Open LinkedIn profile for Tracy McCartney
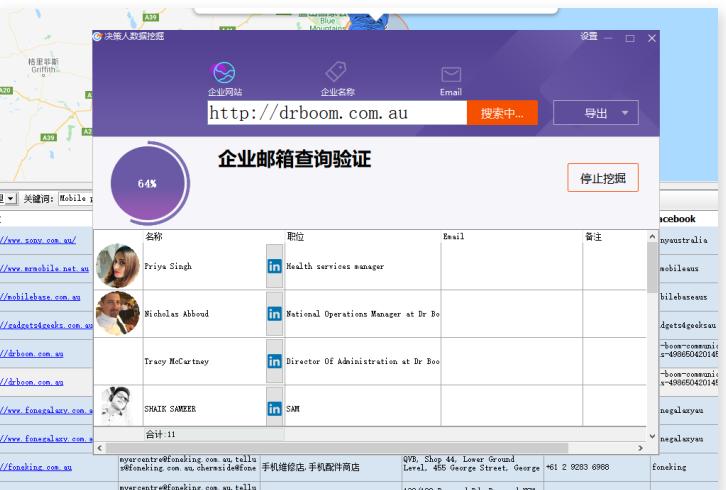The image size is (726, 490). tap(274, 361)
